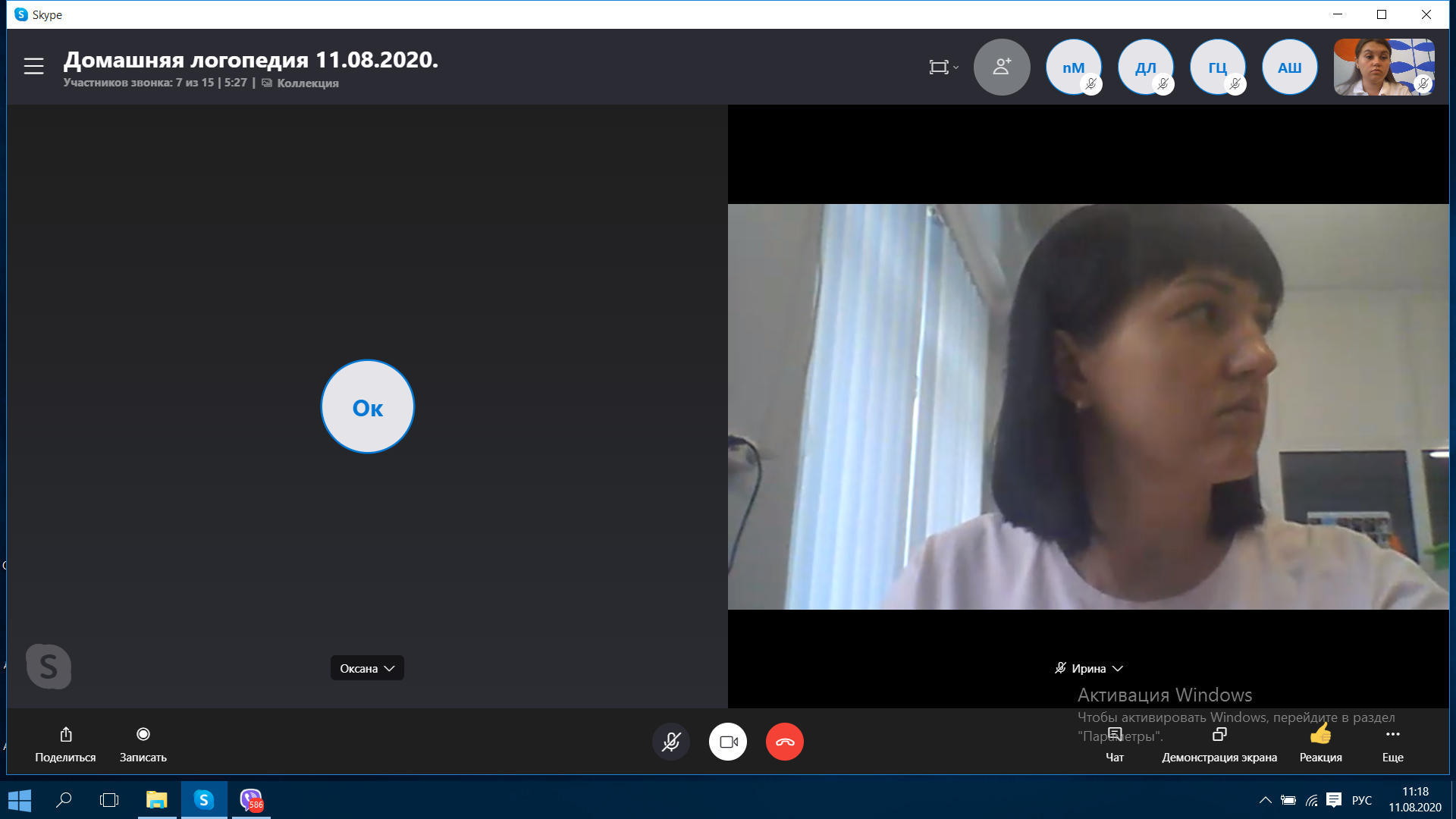
Task: Open the Чат panel
Action: click(x=1115, y=744)
